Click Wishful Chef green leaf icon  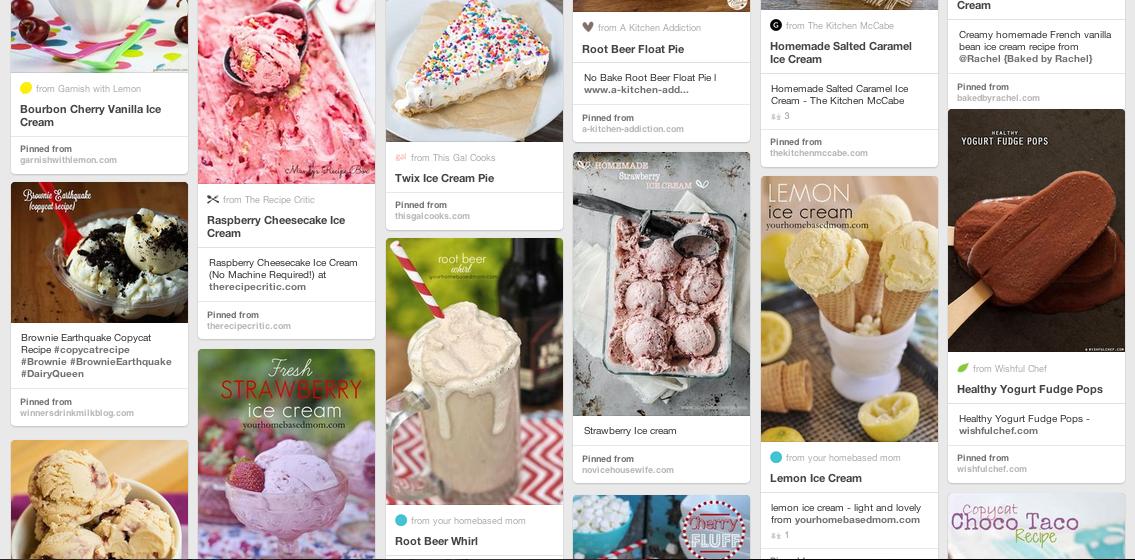coord(963,368)
